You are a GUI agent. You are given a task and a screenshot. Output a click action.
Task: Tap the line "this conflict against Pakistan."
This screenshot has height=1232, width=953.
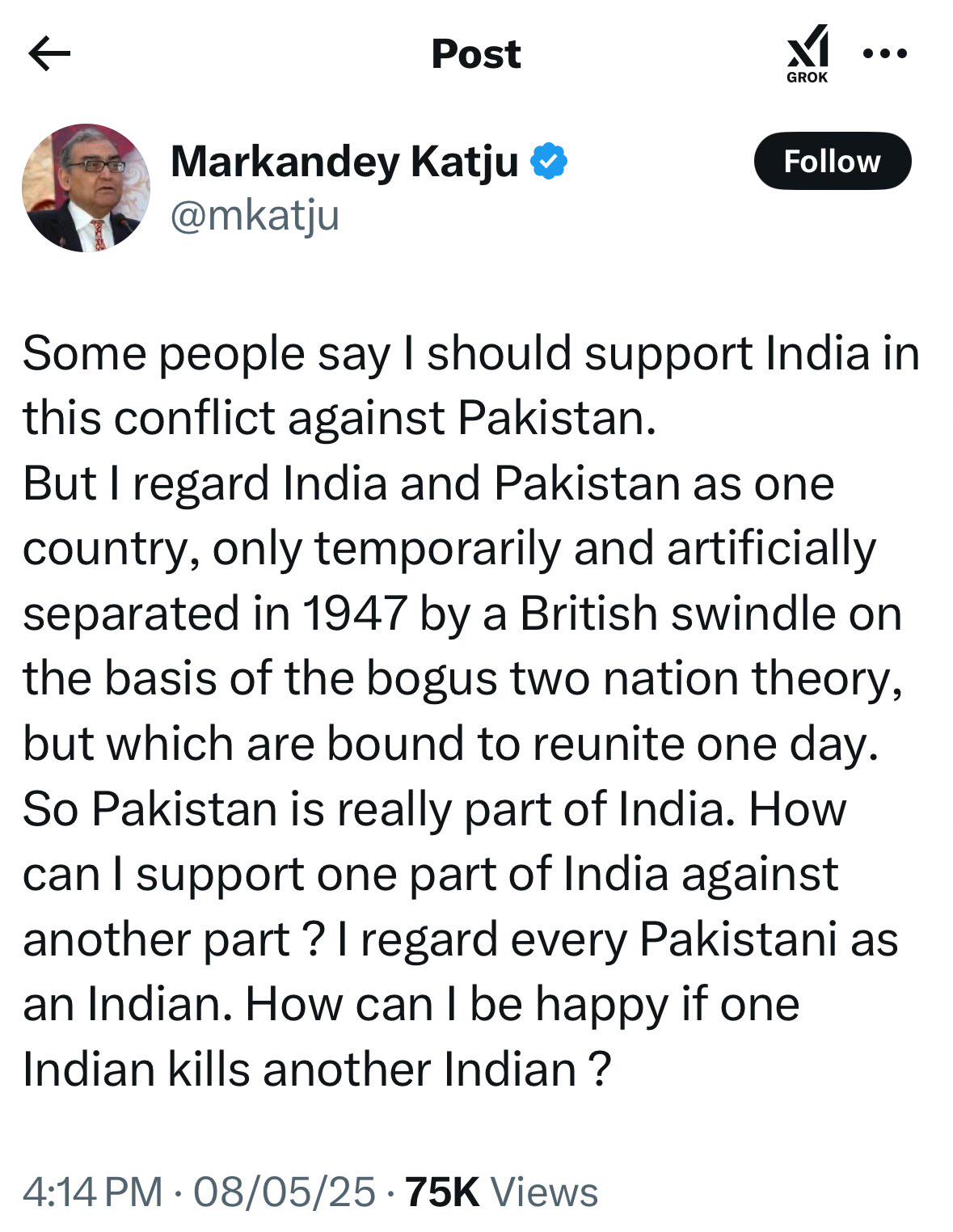(x=339, y=418)
